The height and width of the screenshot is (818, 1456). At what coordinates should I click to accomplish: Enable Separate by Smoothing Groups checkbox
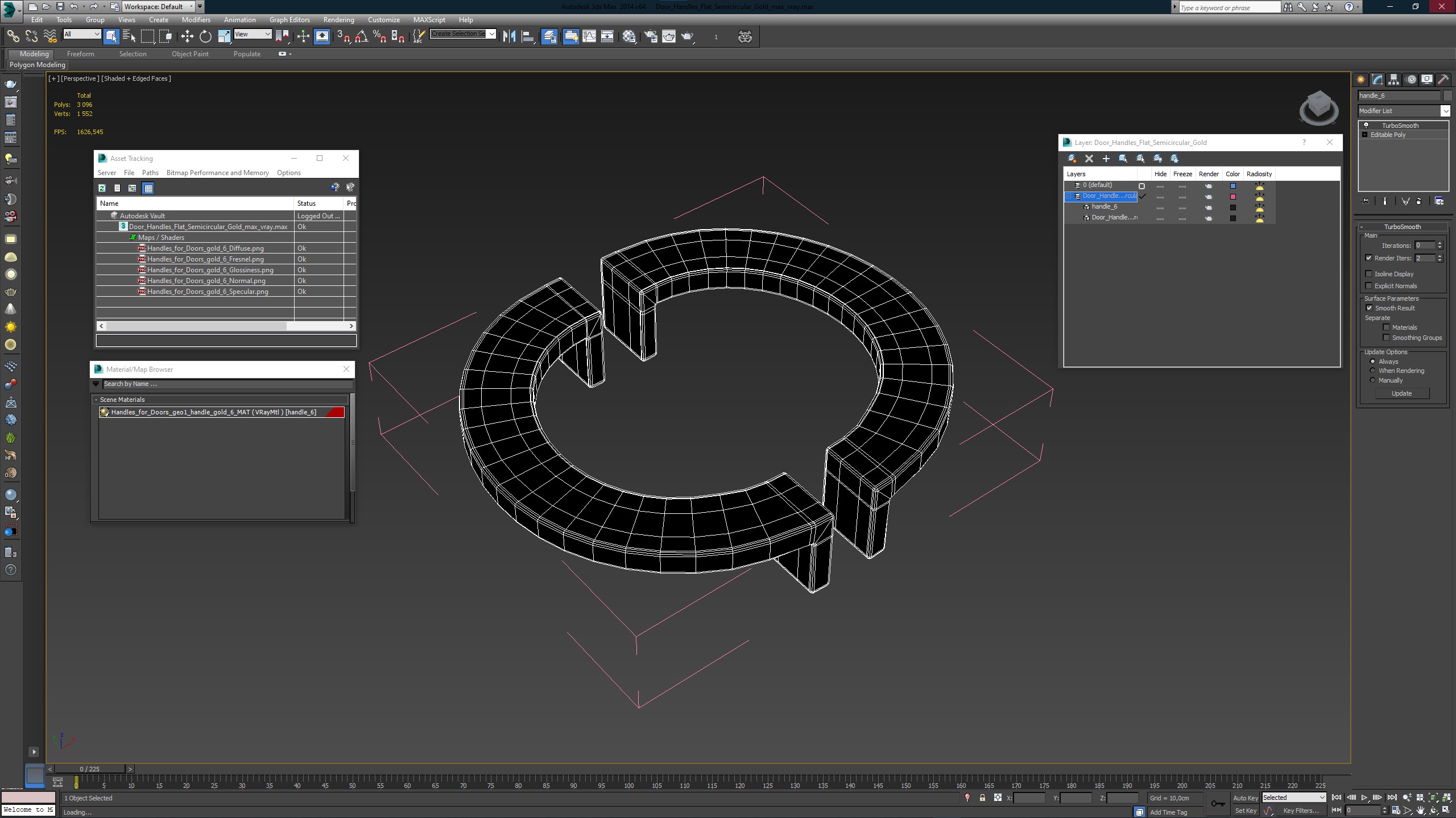coord(1387,338)
